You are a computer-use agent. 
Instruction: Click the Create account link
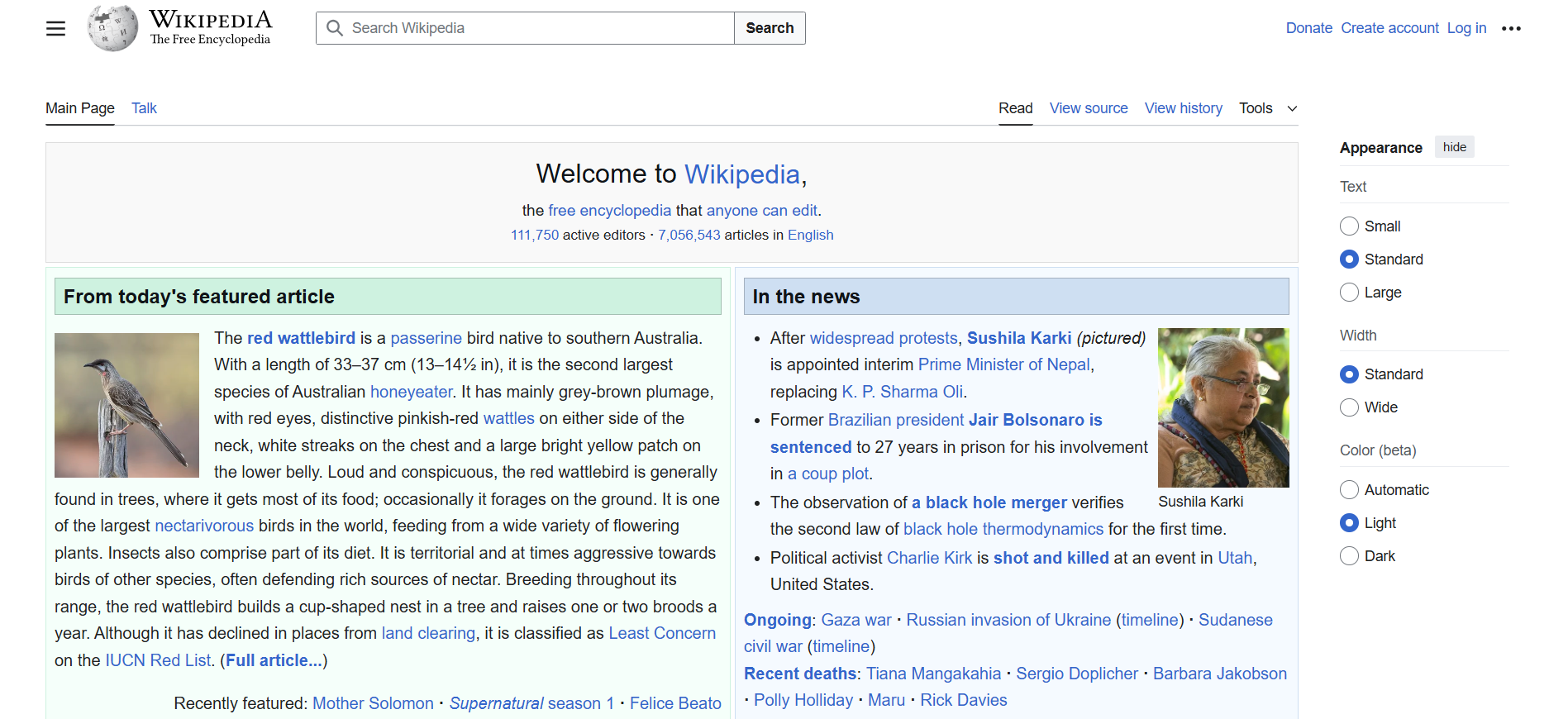[1389, 28]
